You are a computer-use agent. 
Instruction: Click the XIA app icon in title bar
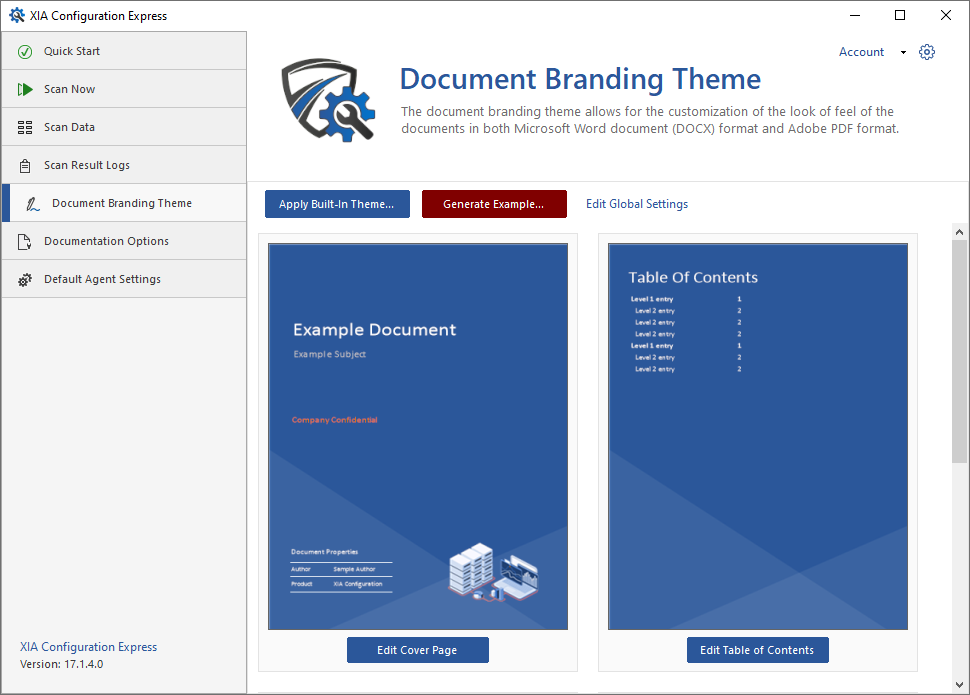[17, 15]
